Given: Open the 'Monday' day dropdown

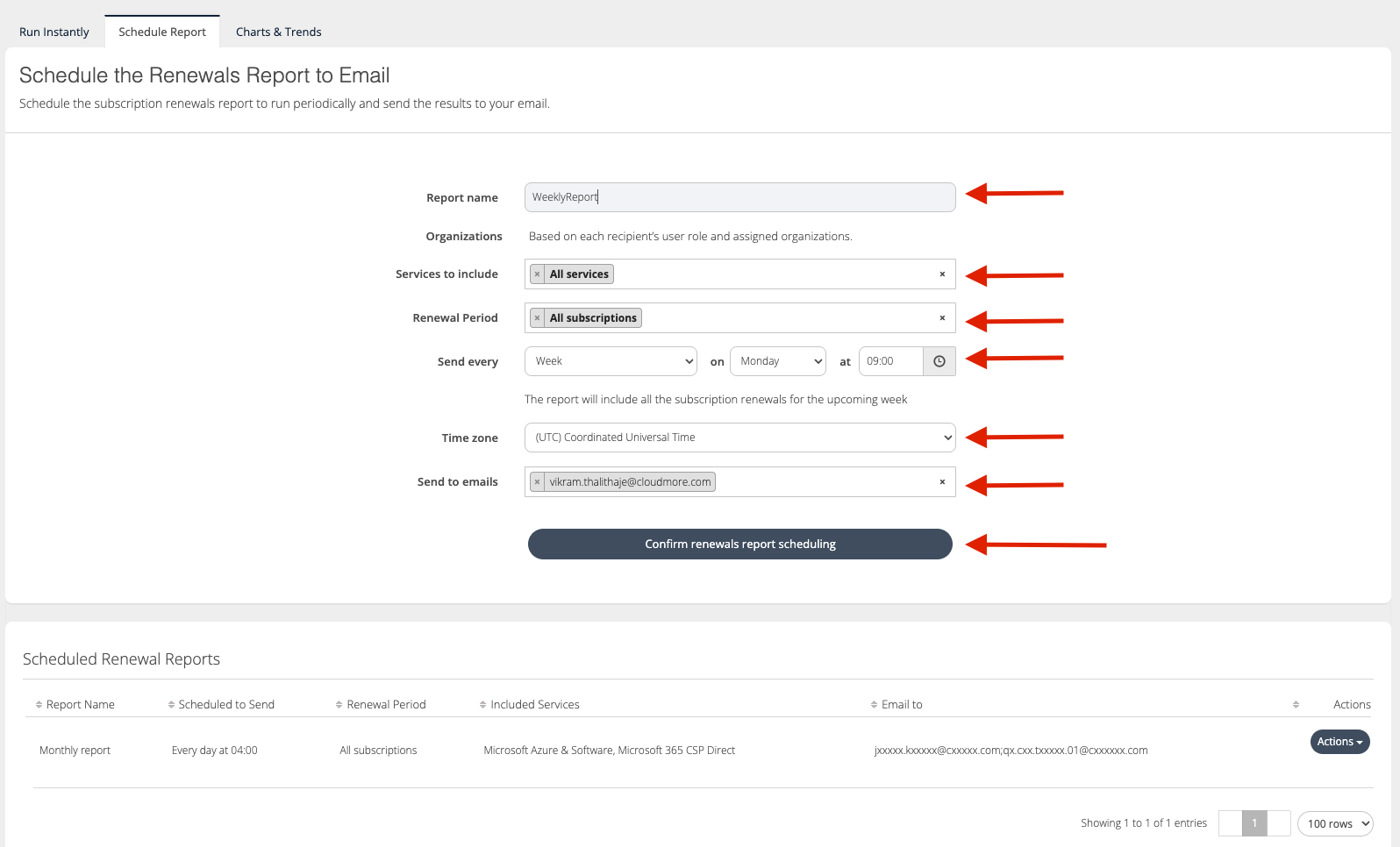Looking at the screenshot, I should (x=777, y=361).
